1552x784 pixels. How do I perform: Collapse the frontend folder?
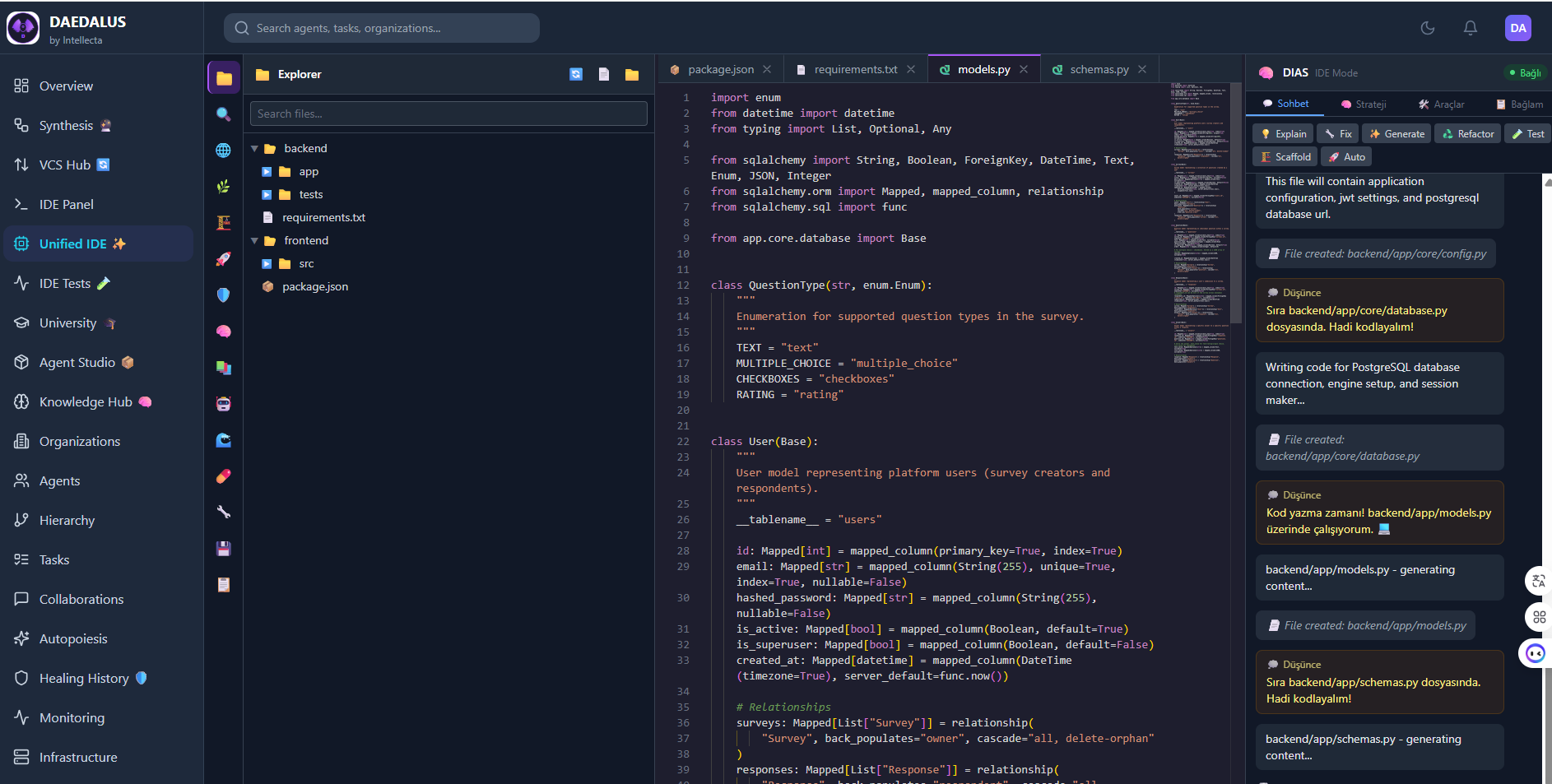coord(254,241)
